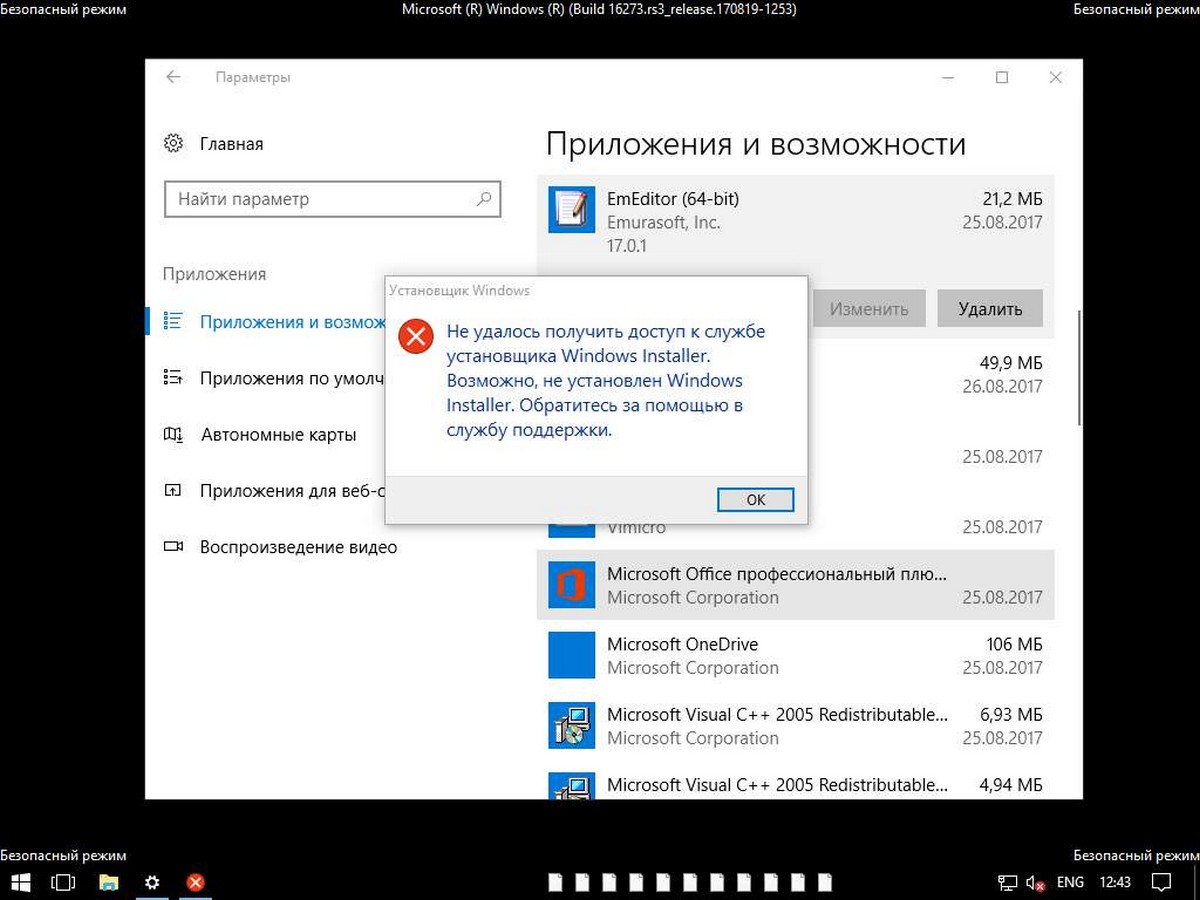
Task: Click icon of Visual C++ 2005 6,93 МБ entry
Action: pyautogui.click(x=571, y=726)
